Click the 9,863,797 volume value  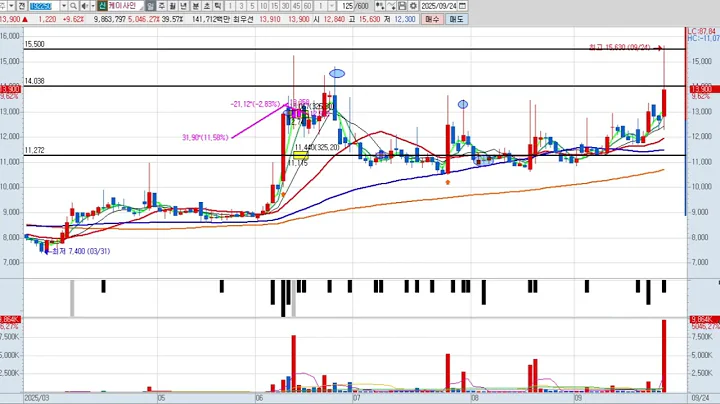pos(110,19)
